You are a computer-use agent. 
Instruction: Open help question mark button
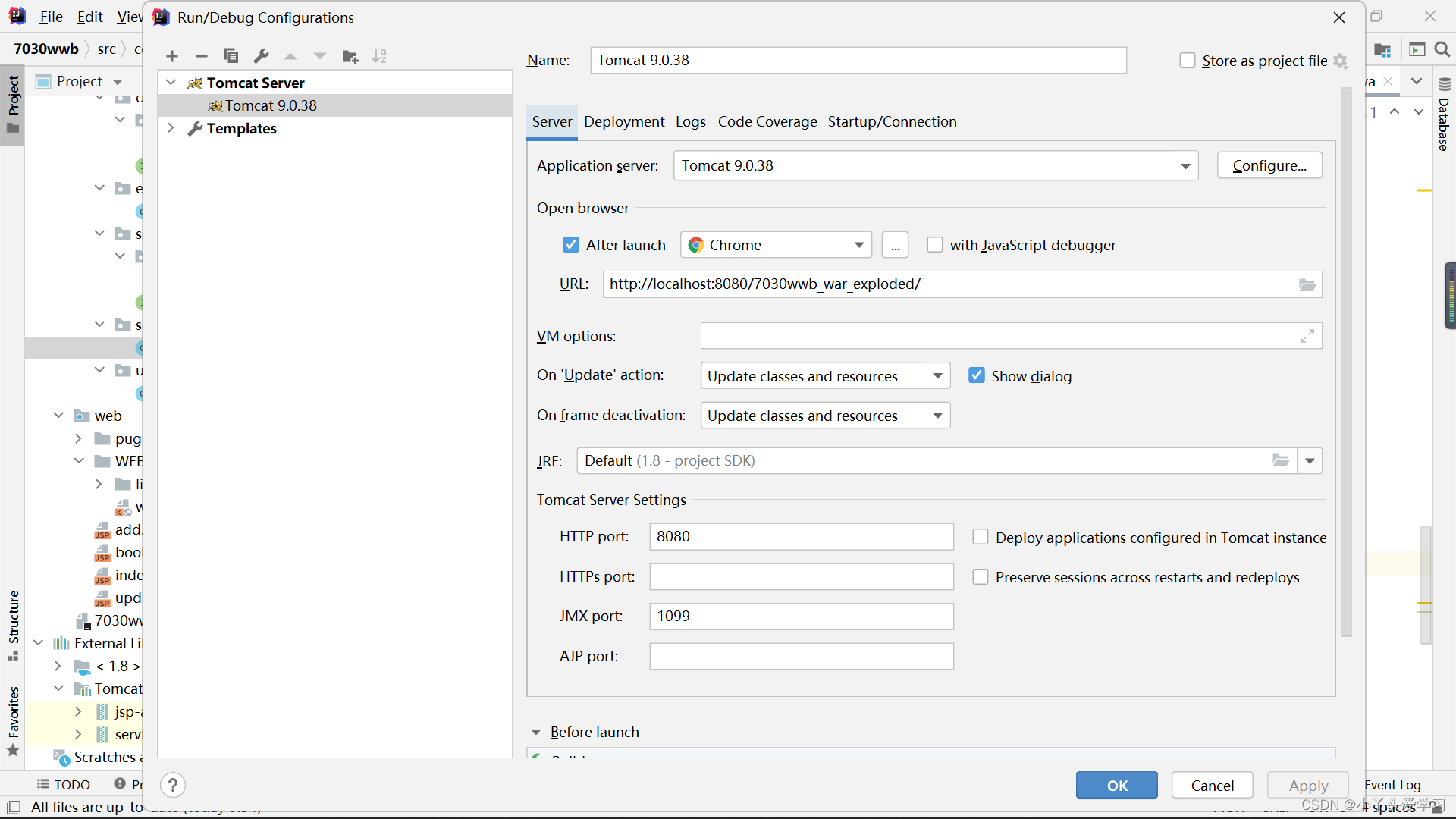pyautogui.click(x=173, y=785)
